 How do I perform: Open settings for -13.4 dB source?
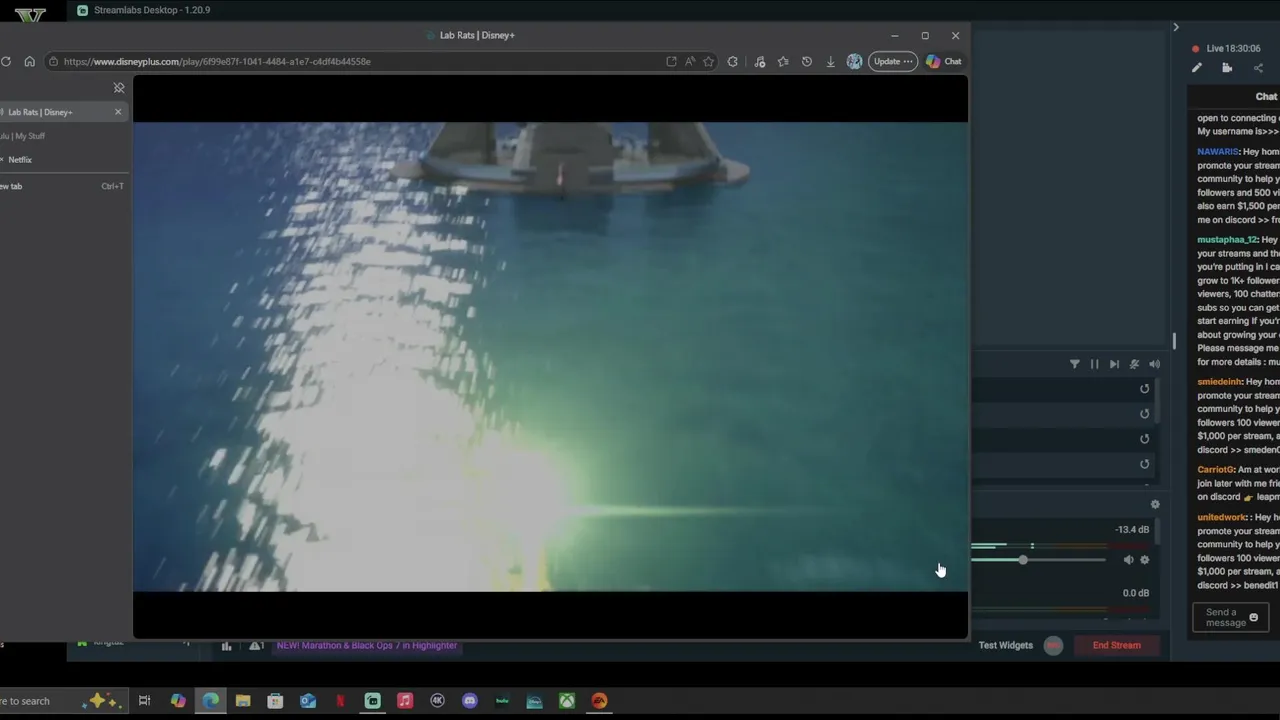(1145, 560)
